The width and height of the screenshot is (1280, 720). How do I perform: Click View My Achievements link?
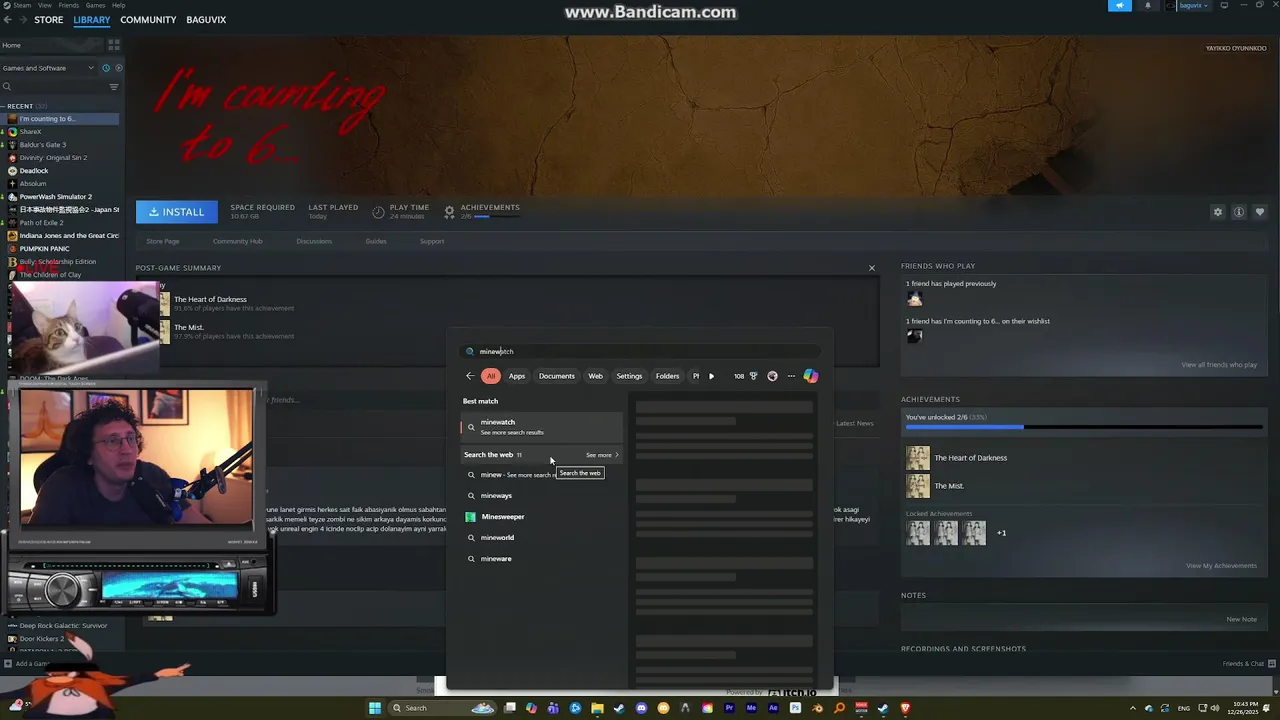tap(1221, 566)
